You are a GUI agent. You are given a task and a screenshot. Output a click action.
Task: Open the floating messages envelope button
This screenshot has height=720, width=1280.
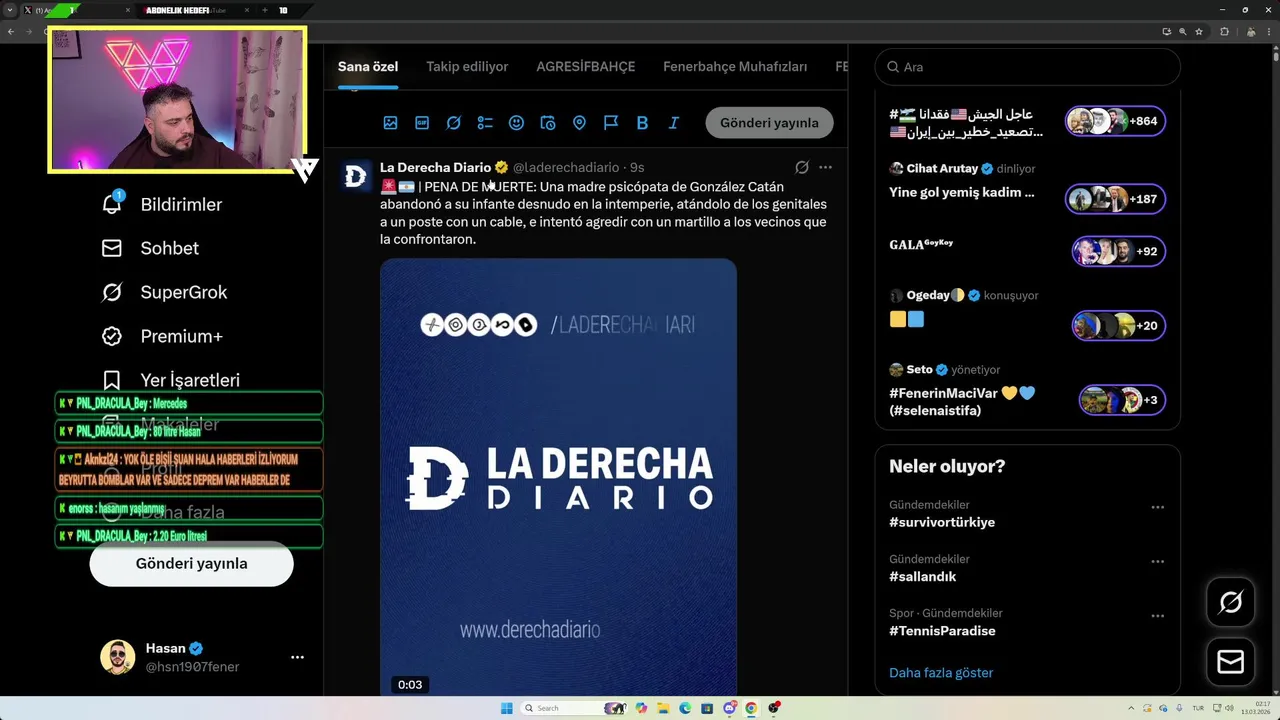(x=1231, y=661)
